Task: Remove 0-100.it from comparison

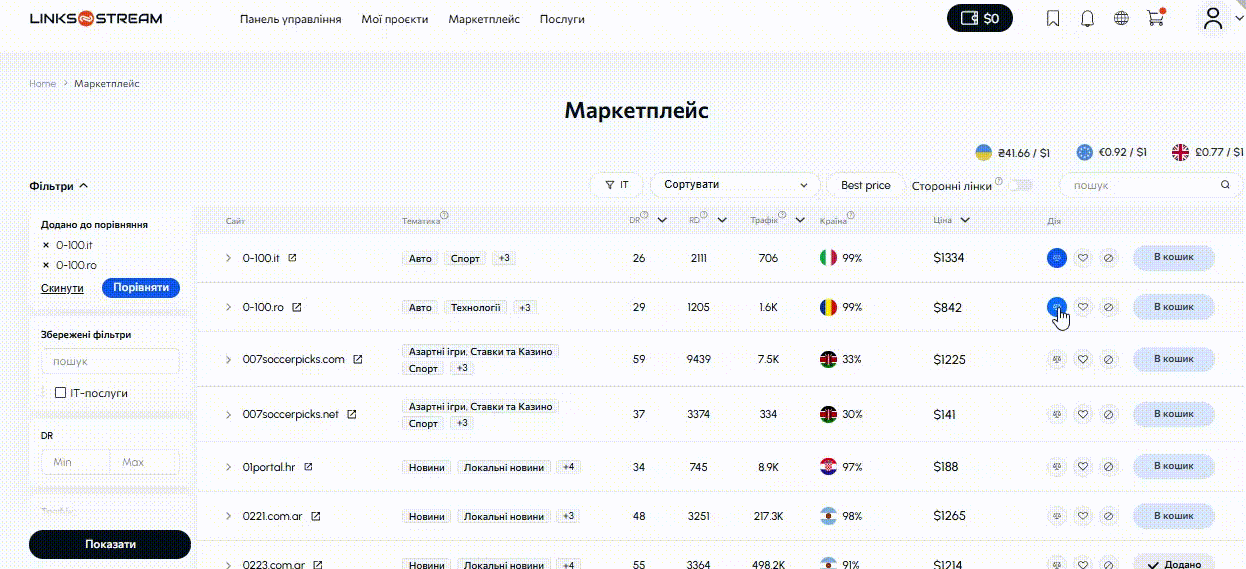Action: [x=46, y=245]
